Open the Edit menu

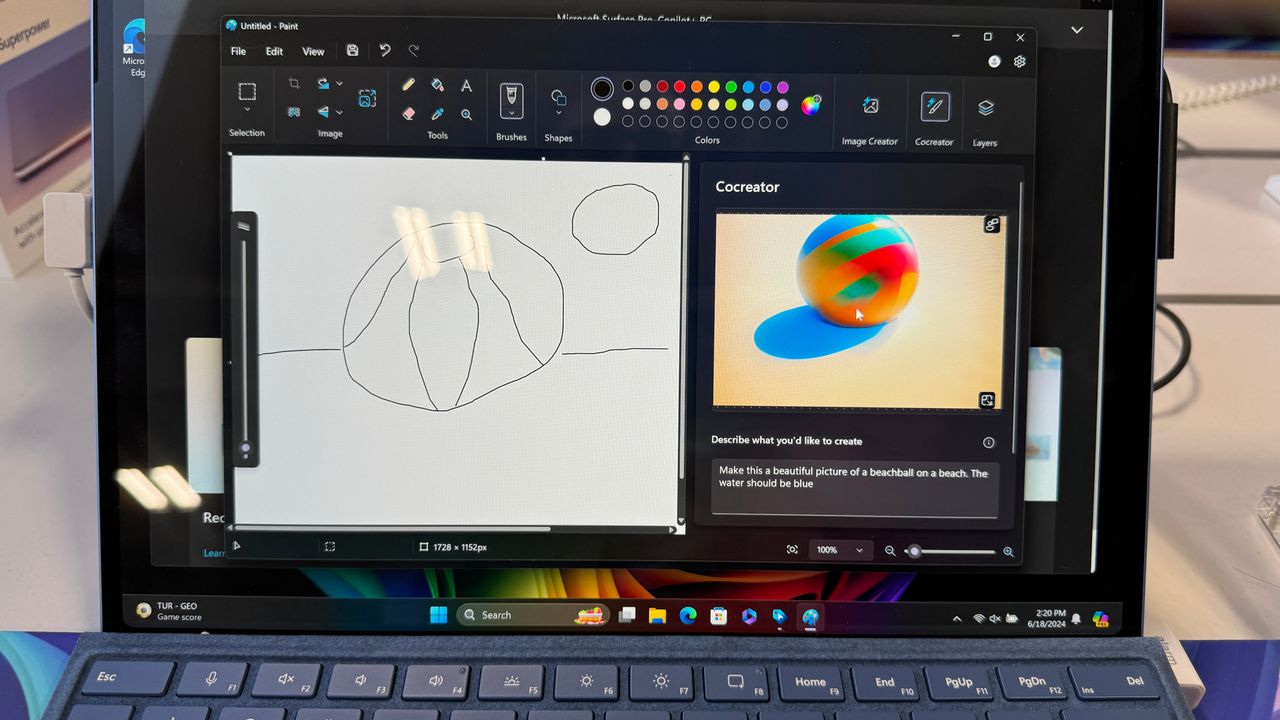coord(274,51)
